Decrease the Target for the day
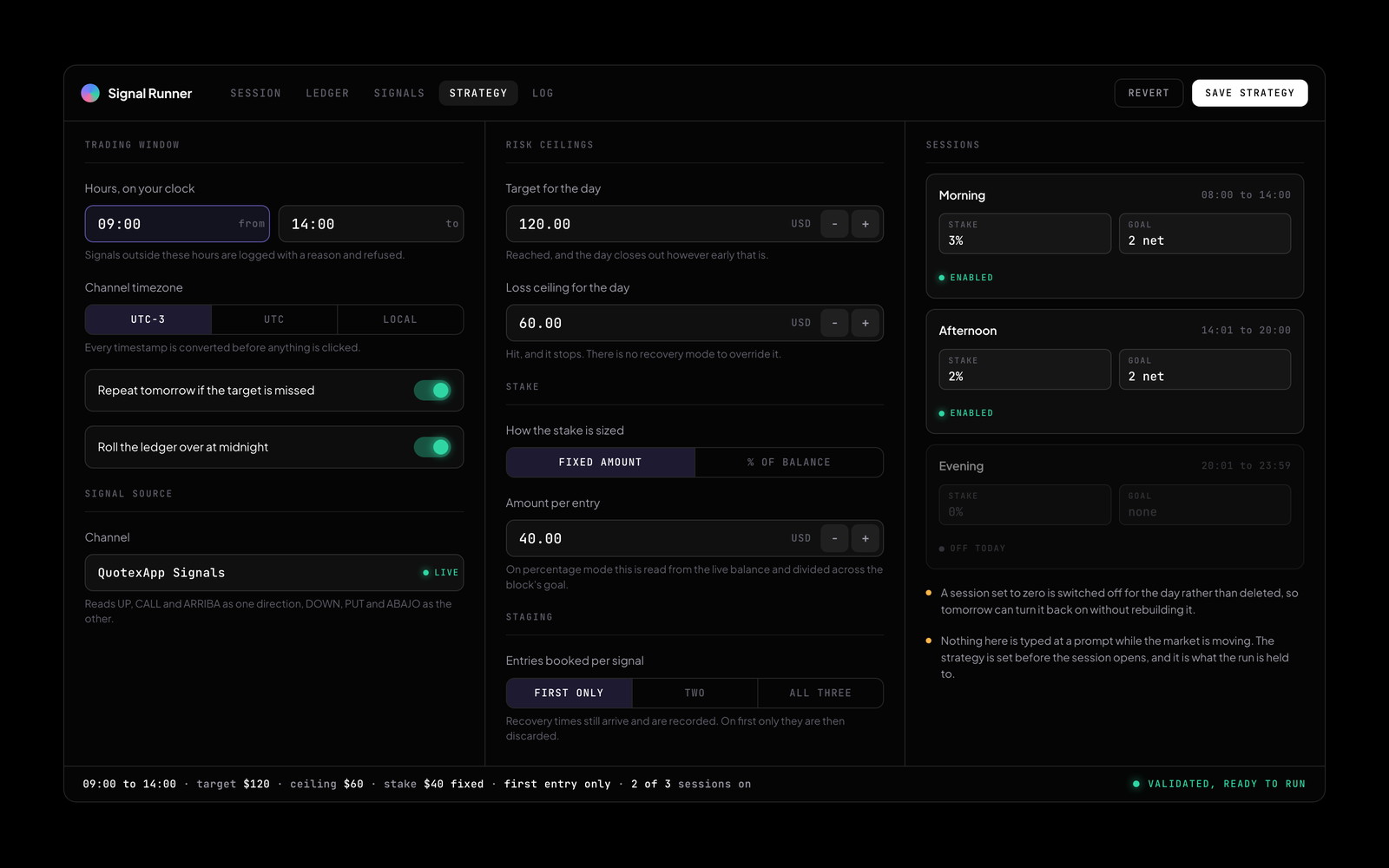This screenshot has width=1389, height=868. click(834, 224)
